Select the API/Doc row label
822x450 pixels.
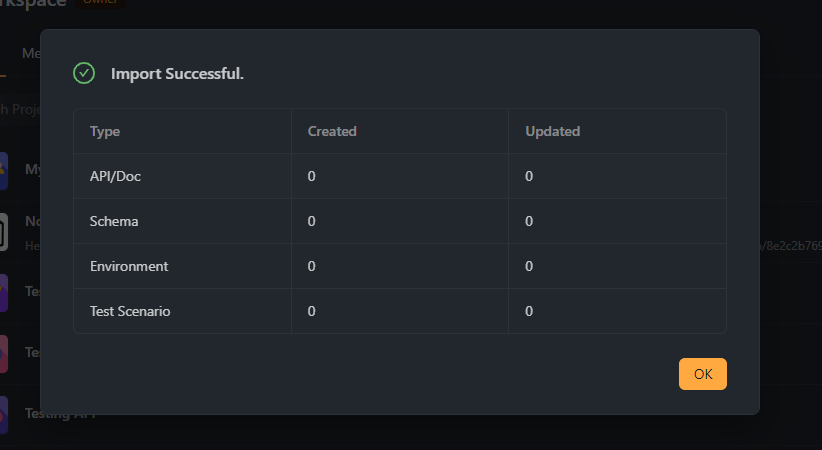pos(115,176)
